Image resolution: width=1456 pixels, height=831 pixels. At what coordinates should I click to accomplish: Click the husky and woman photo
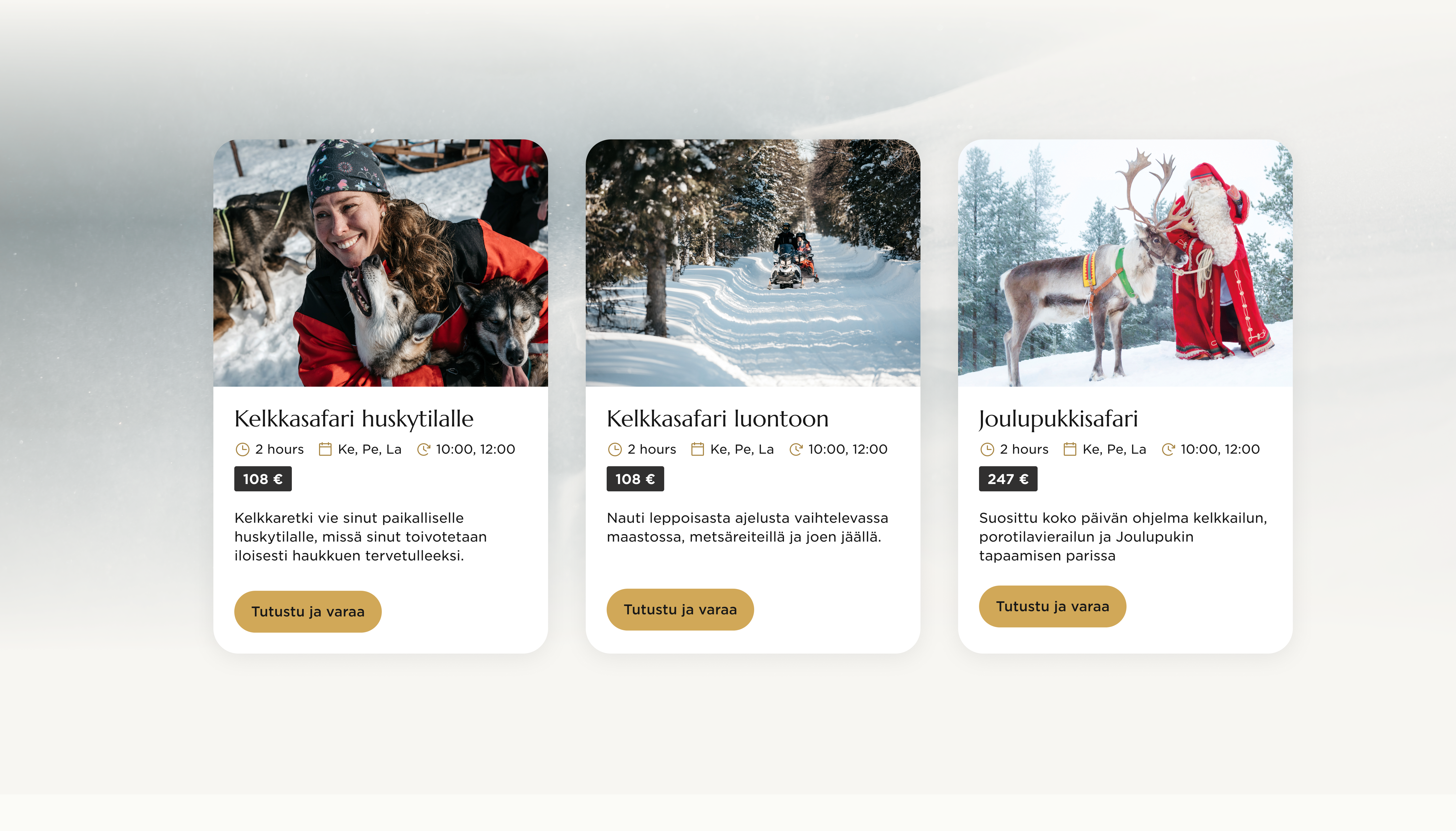coord(380,263)
